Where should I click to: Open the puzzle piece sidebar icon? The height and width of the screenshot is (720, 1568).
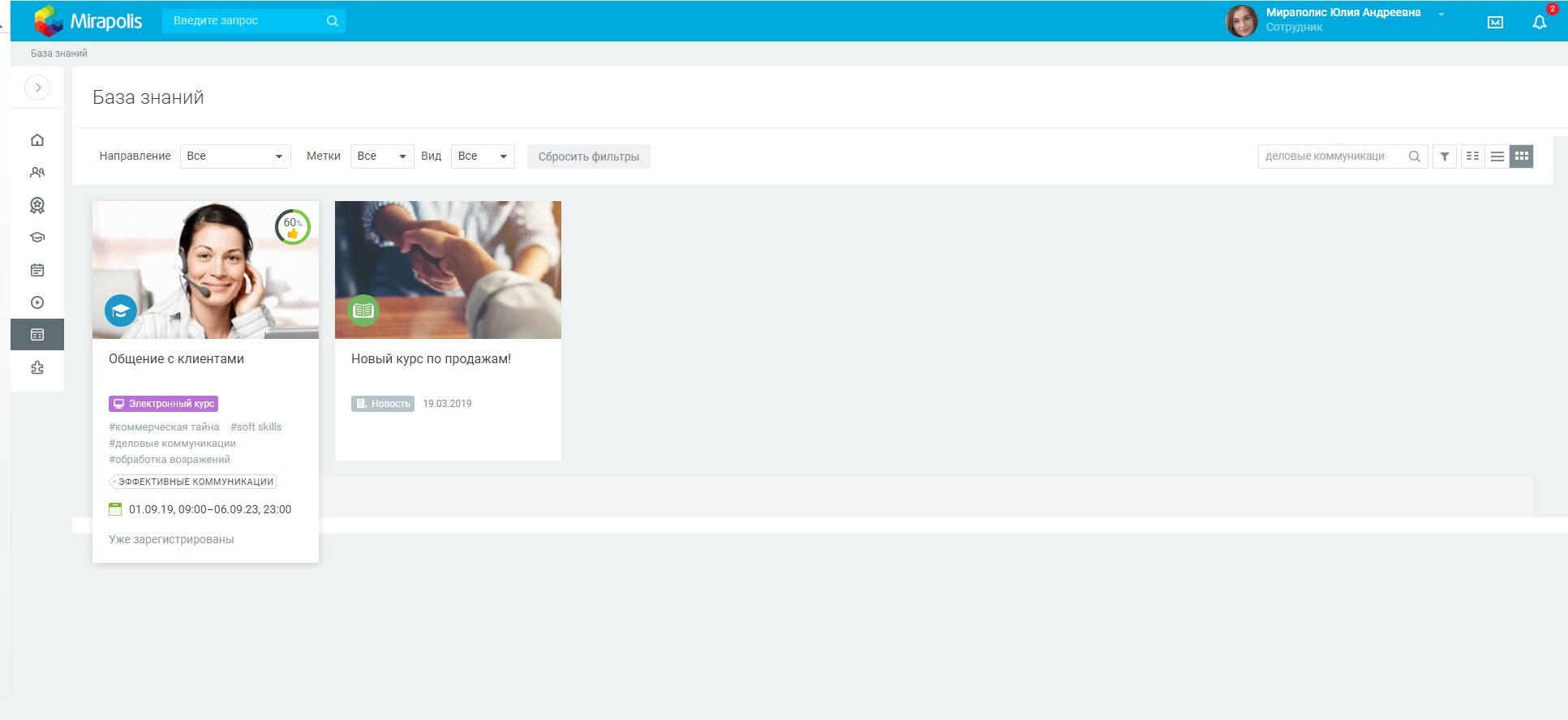pos(37,367)
